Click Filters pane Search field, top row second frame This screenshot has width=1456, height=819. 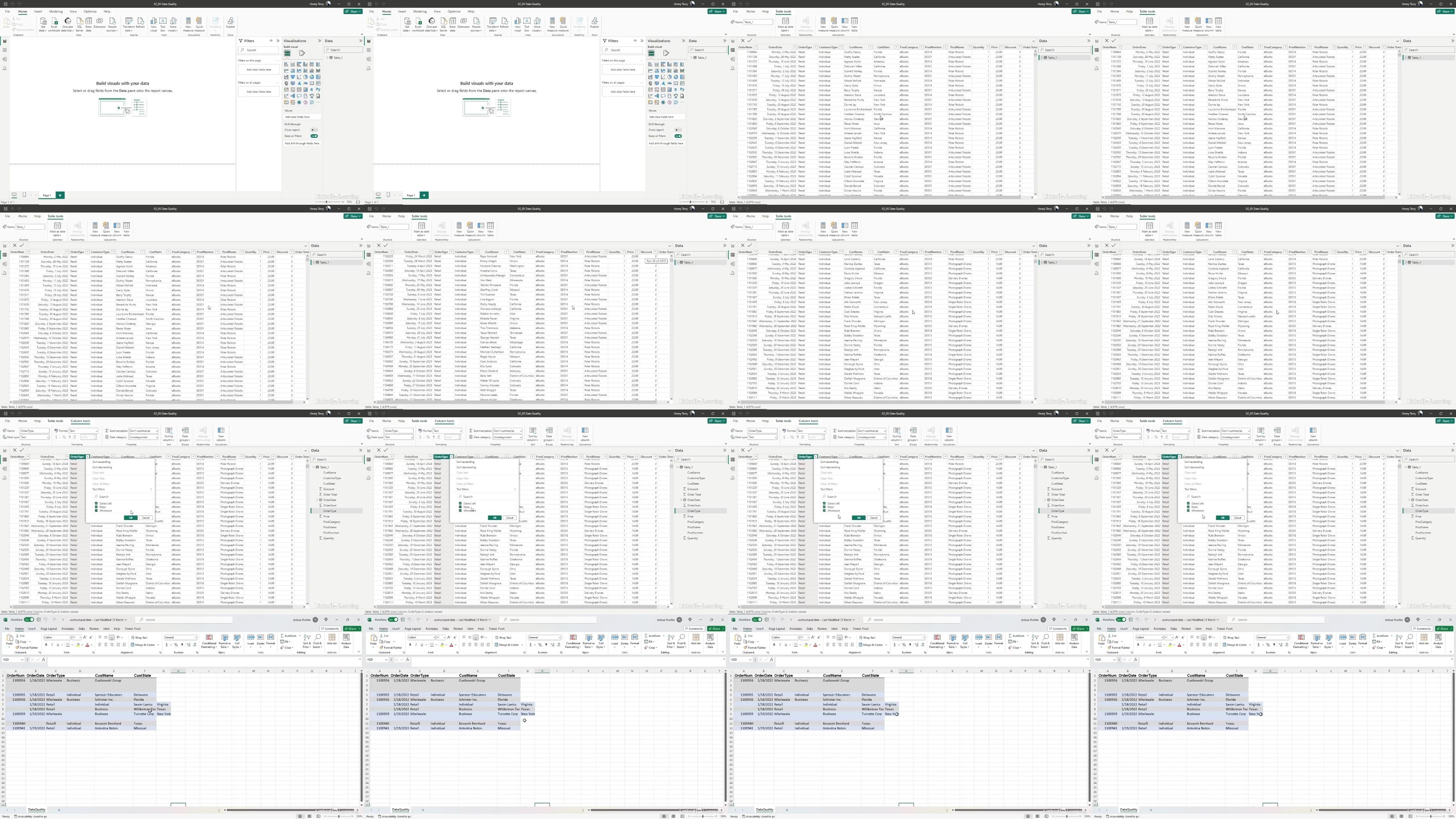click(x=622, y=50)
